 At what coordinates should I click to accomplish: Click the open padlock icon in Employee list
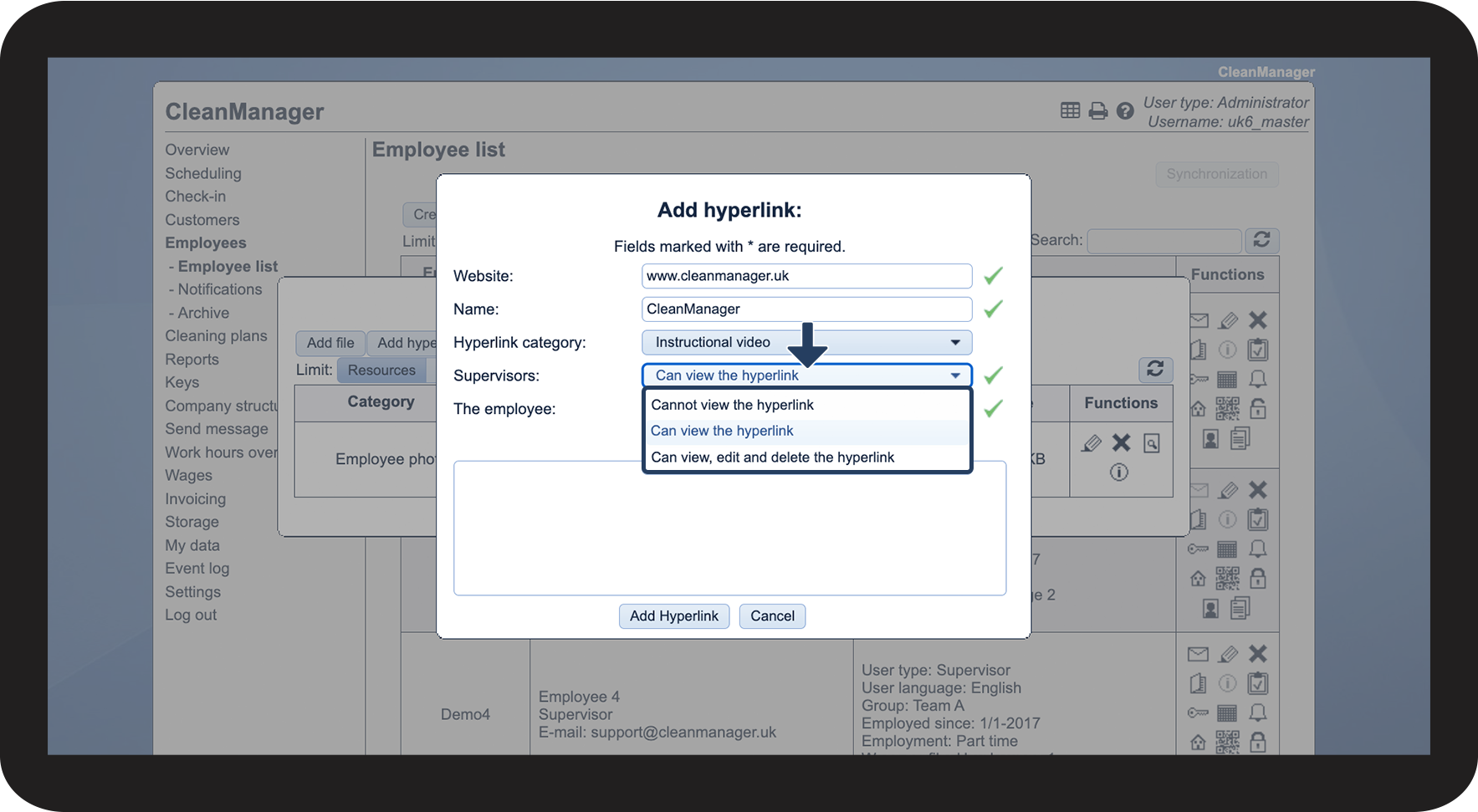(1257, 409)
